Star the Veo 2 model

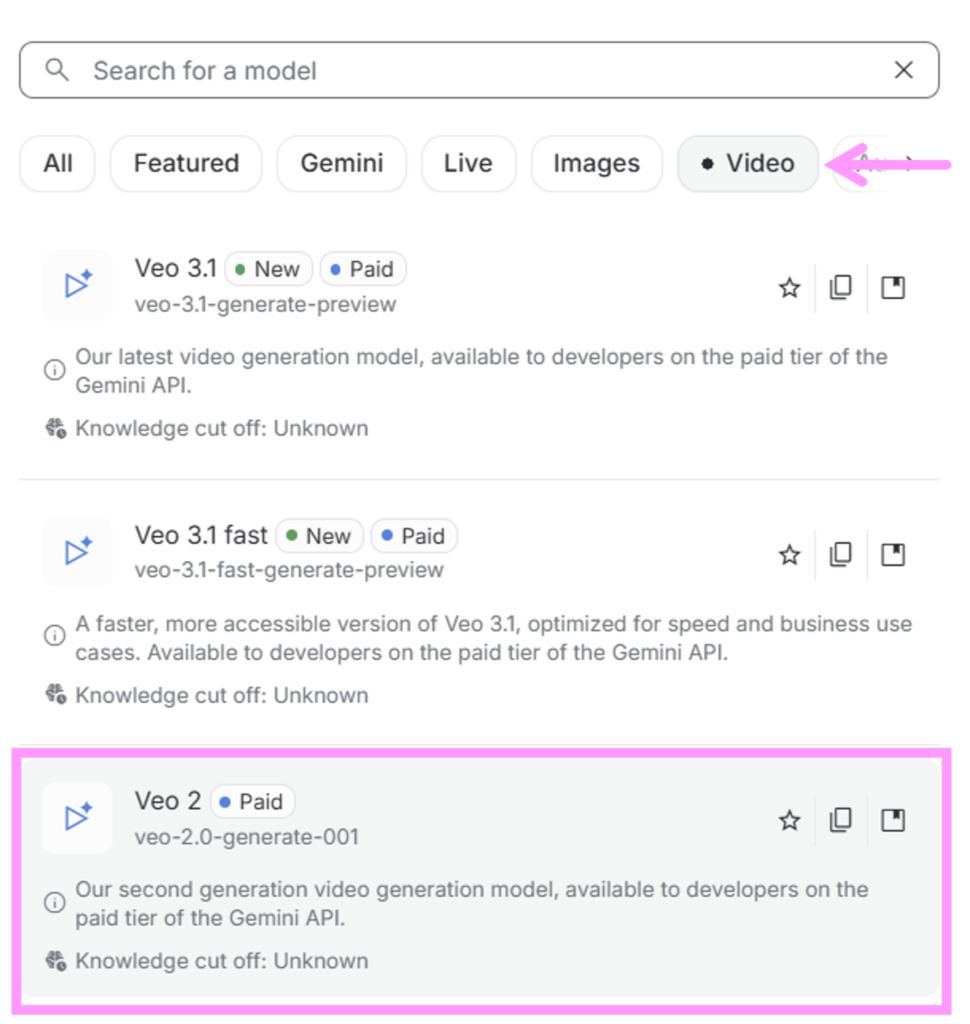click(790, 821)
